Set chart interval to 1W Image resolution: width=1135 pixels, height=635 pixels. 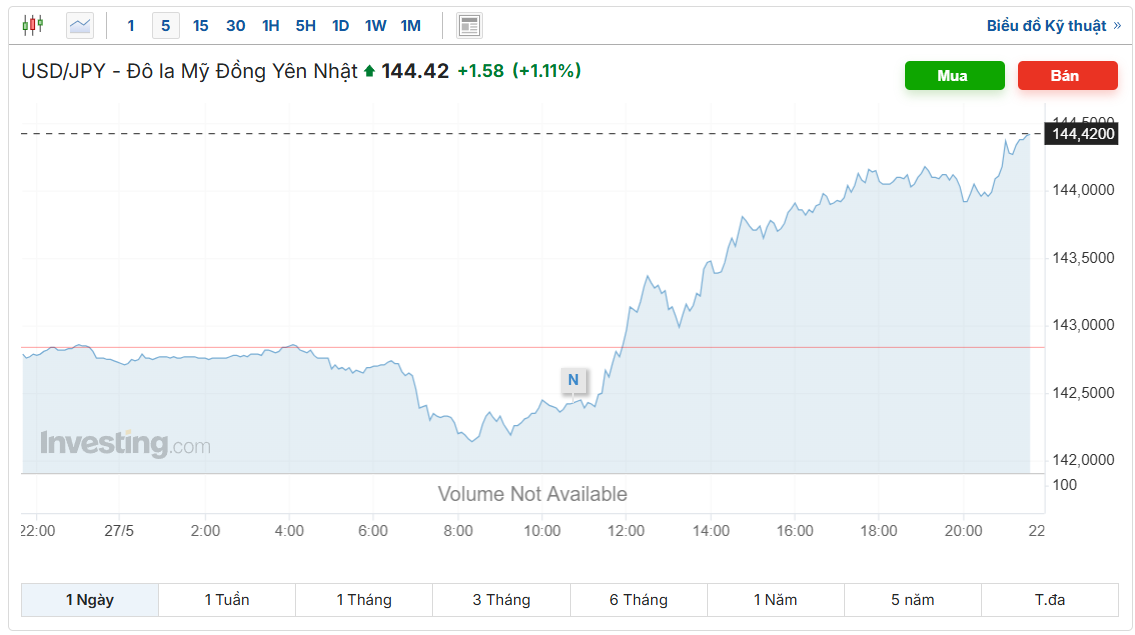(x=375, y=26)
